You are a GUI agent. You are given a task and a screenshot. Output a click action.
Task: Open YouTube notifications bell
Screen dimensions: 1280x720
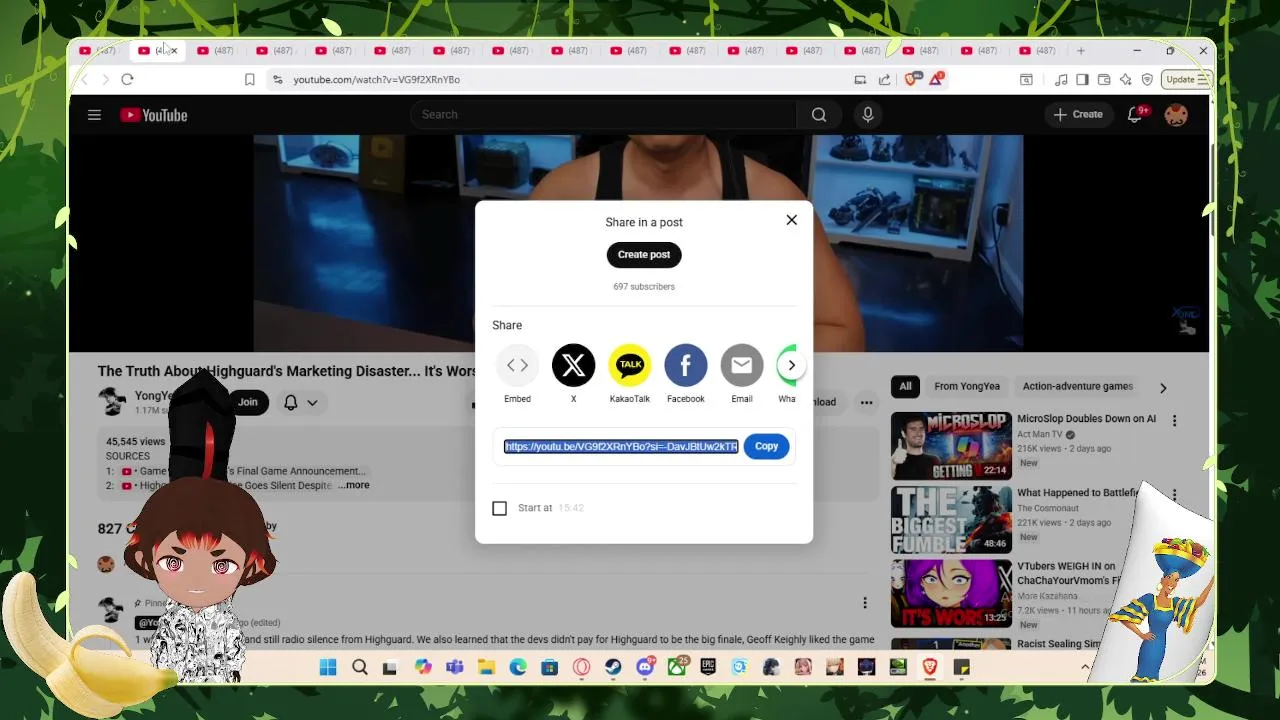(1135, 115)
